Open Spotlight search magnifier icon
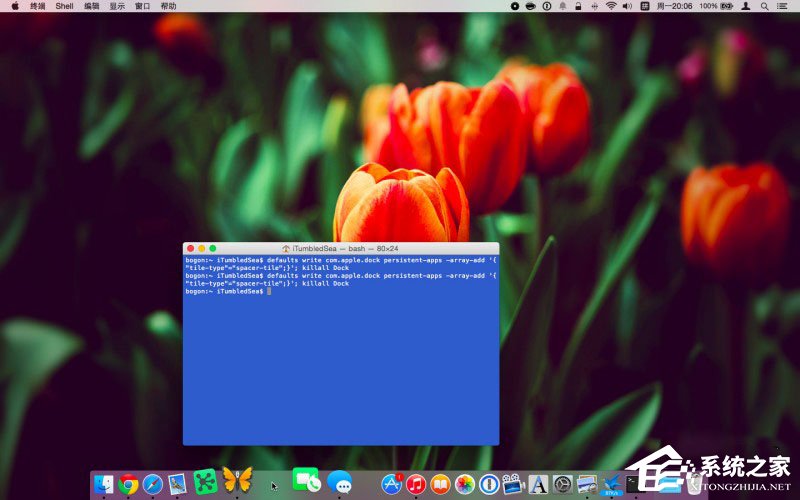The width and height of the screenshot is (800, 500). tap(765, 6)
